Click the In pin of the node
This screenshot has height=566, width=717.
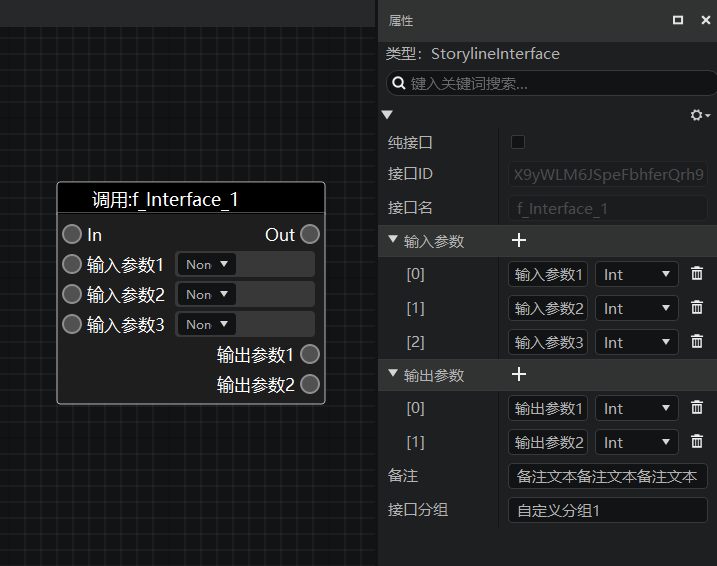click(x=72, y=234)
